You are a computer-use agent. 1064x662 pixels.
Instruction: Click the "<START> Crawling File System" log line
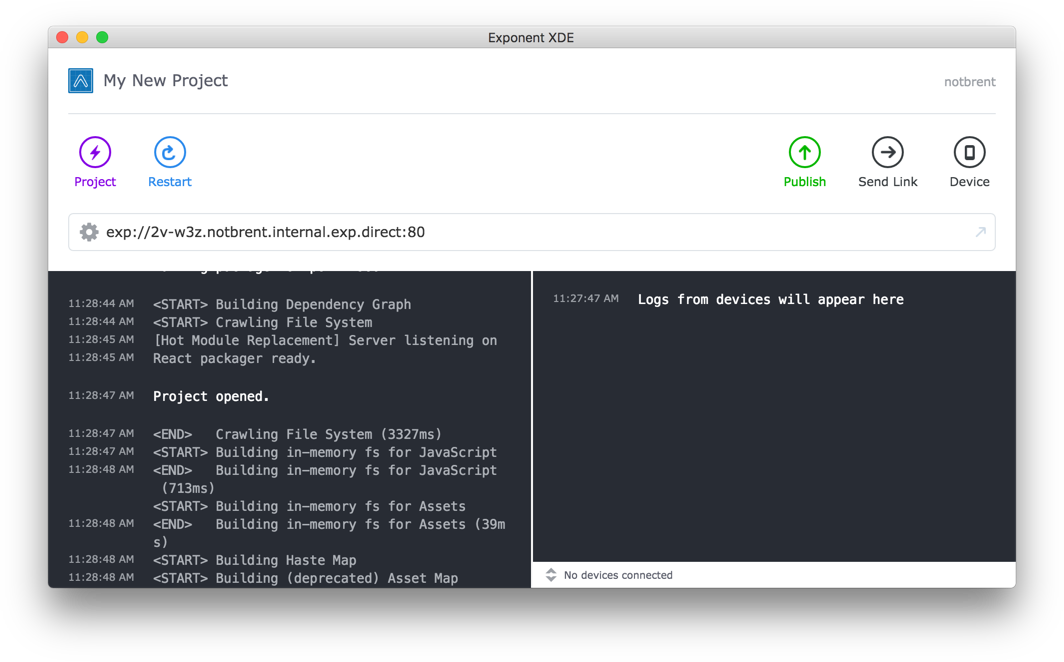point(263,322)
